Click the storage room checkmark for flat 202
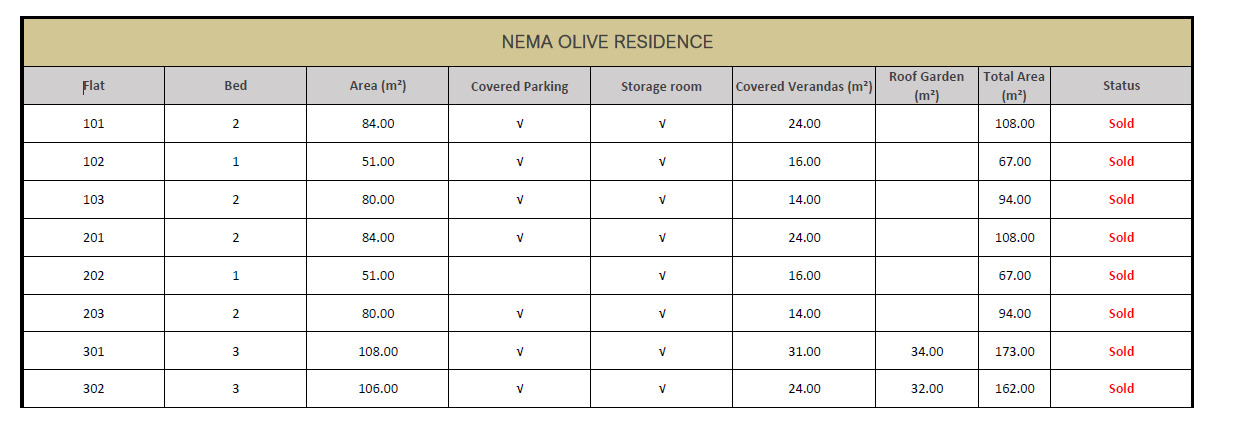 pyautogui.click(x=661, y=276)
